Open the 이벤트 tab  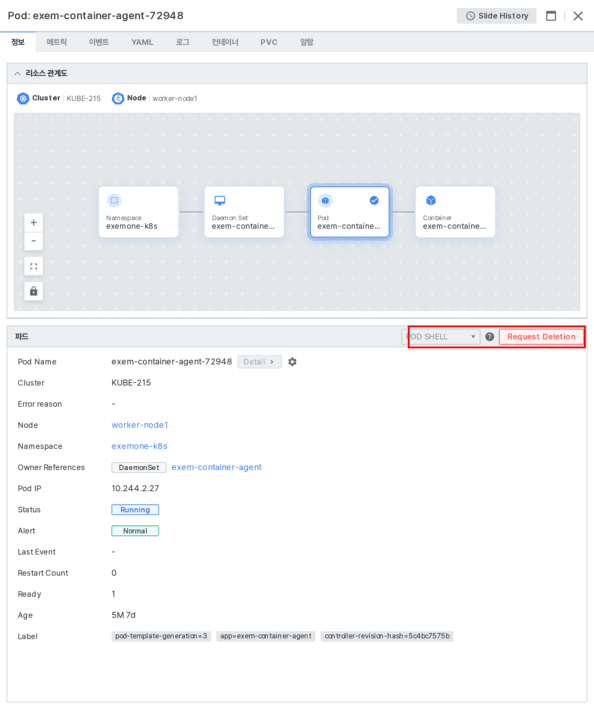99,42
